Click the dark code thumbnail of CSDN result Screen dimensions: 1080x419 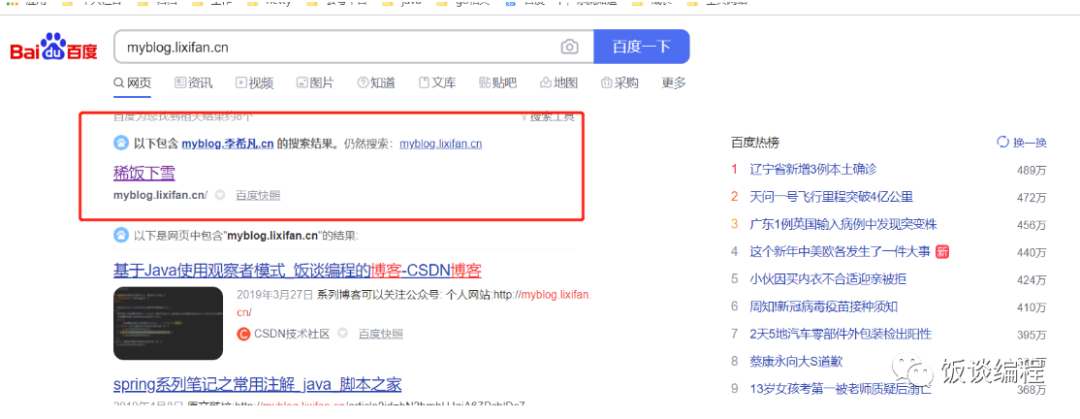pos(168,323)
